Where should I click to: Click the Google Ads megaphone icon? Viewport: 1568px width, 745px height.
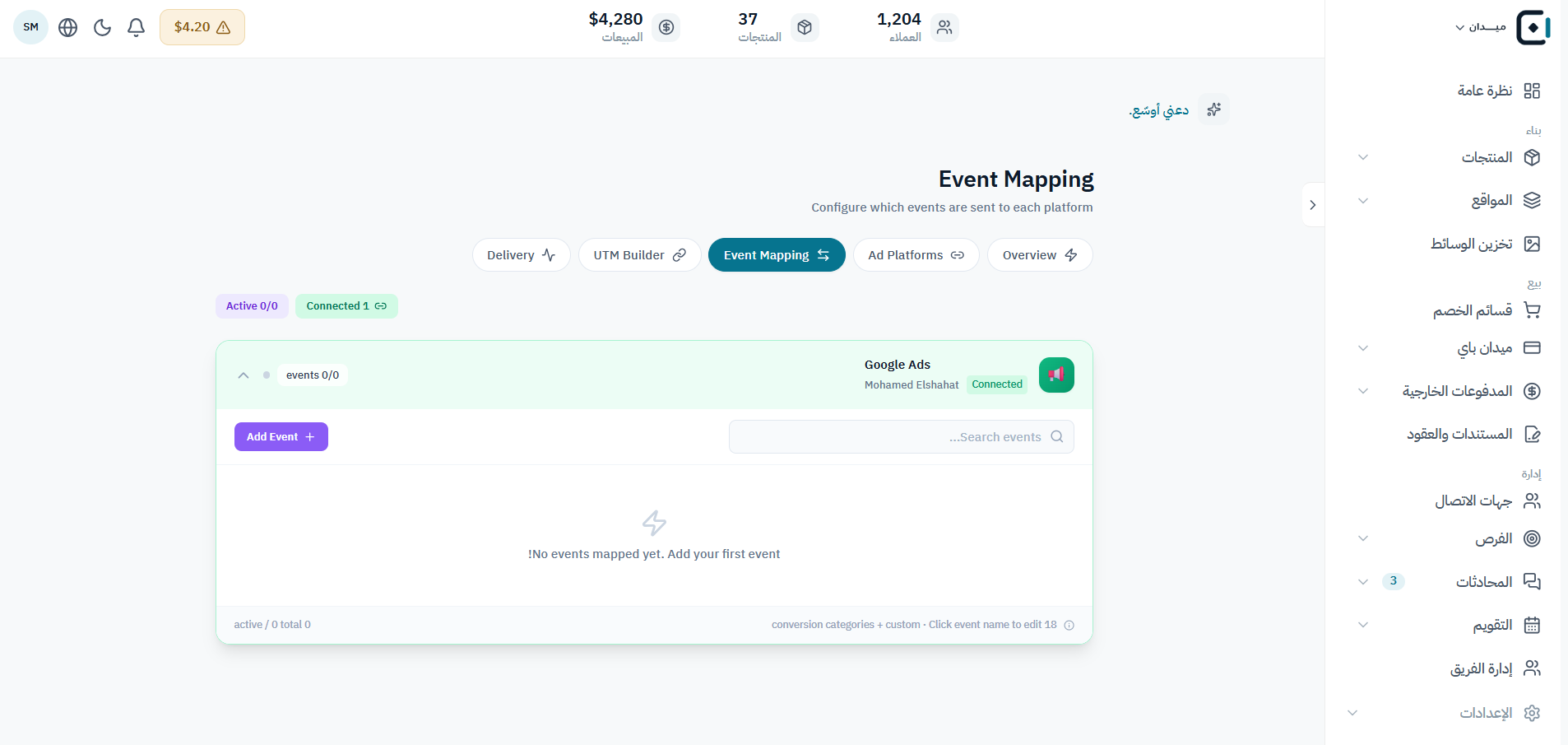[x=1056, y=375]
